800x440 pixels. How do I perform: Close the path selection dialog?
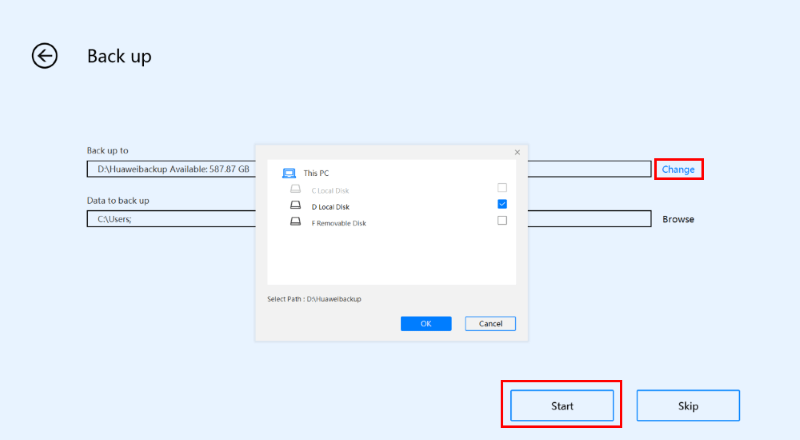517,152
